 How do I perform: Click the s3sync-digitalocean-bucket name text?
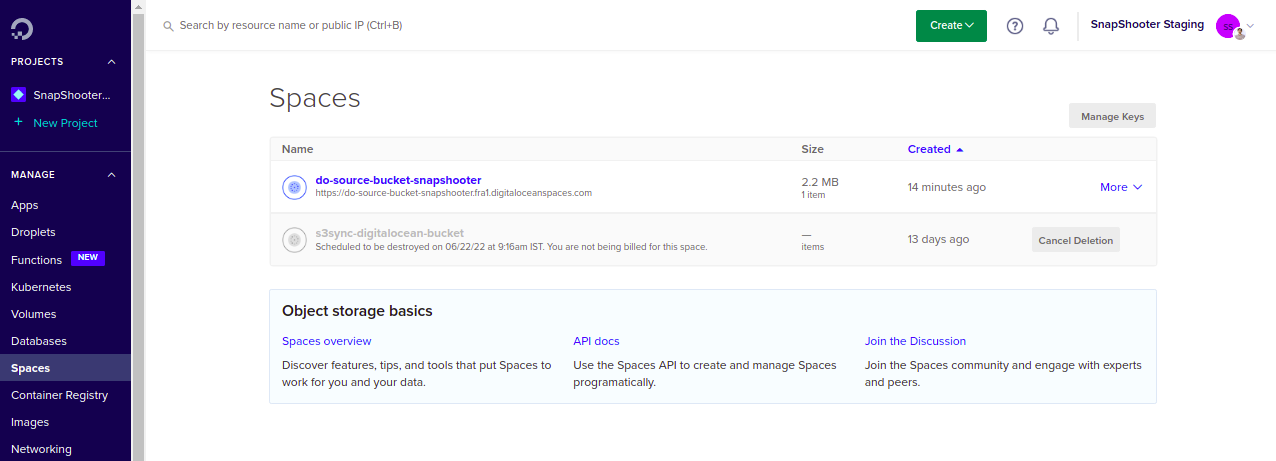390,233
